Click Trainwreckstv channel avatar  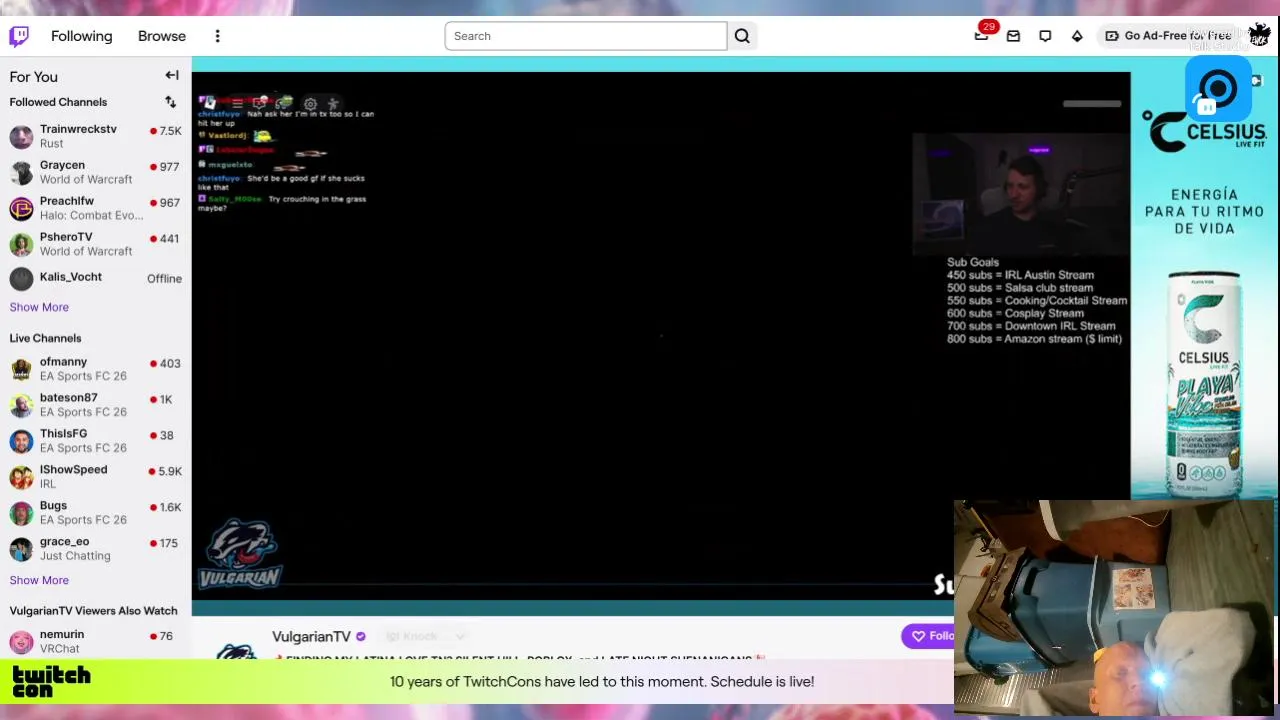tap(21, 137)
